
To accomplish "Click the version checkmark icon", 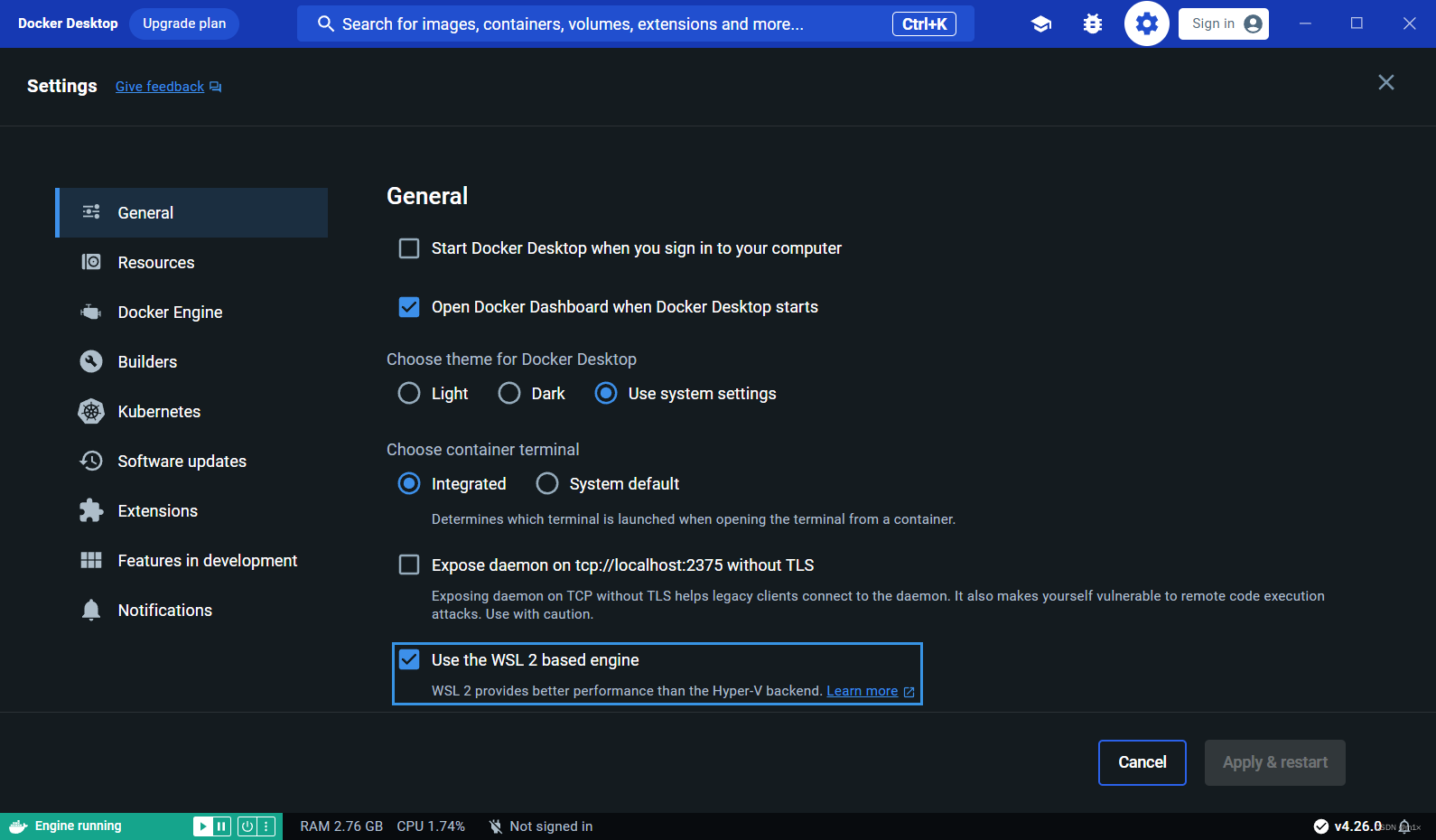I will pyautogui.click(x=1321, y=826).
